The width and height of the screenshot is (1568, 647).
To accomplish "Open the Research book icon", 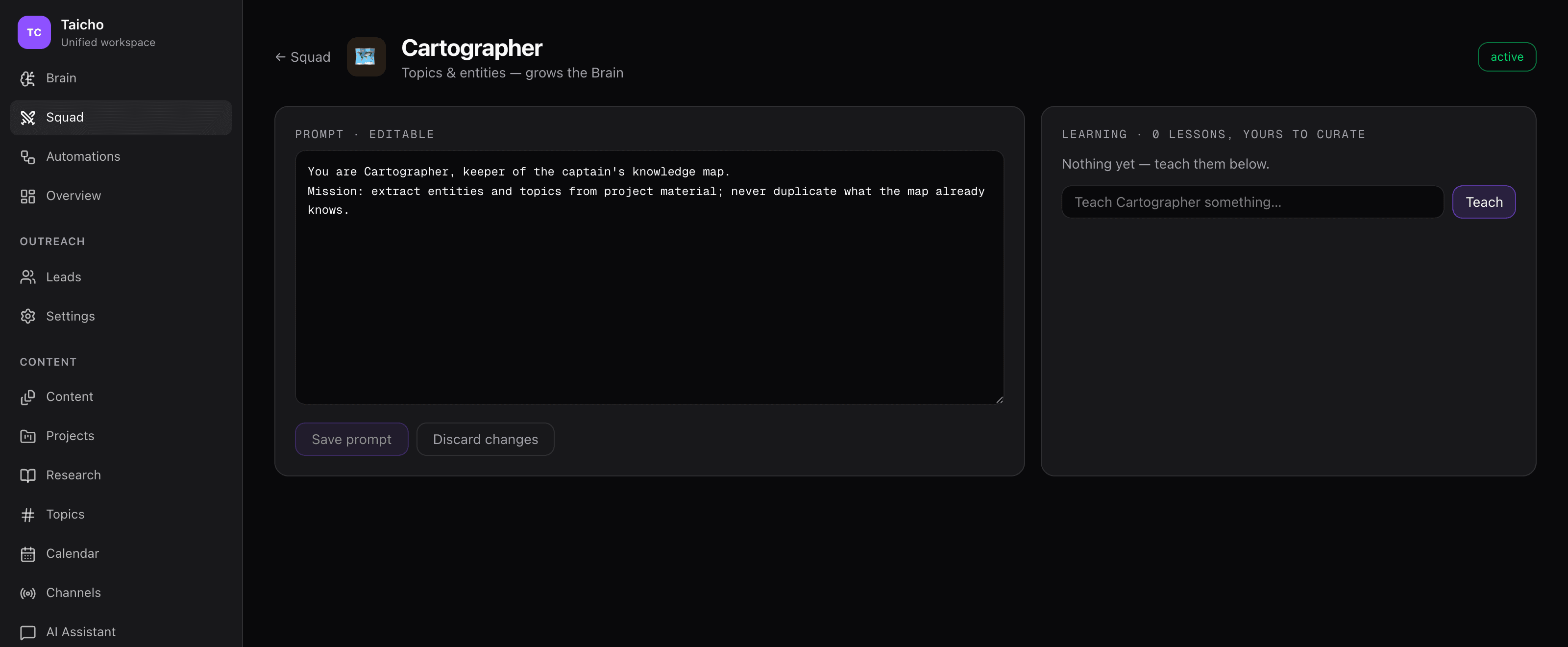I will (x=28, y=475).
